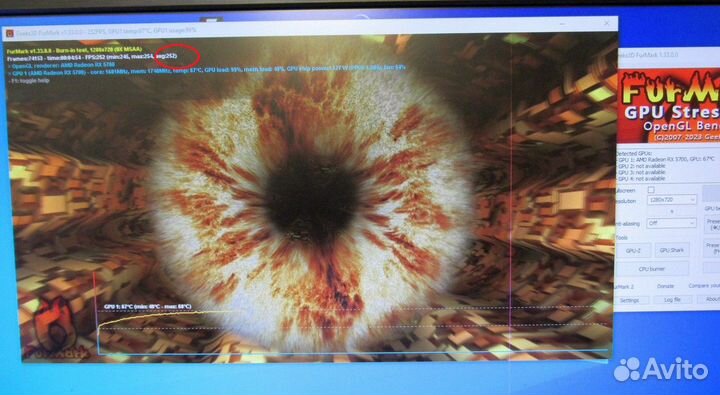Open the Log file button

(x=672, y=299)
